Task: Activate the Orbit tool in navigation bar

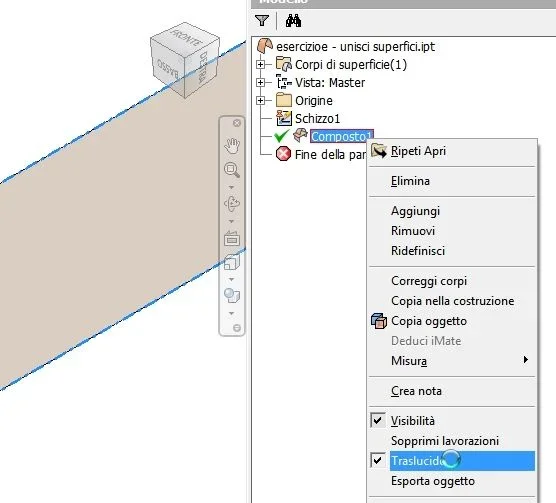Action: [x=232, y=203]
